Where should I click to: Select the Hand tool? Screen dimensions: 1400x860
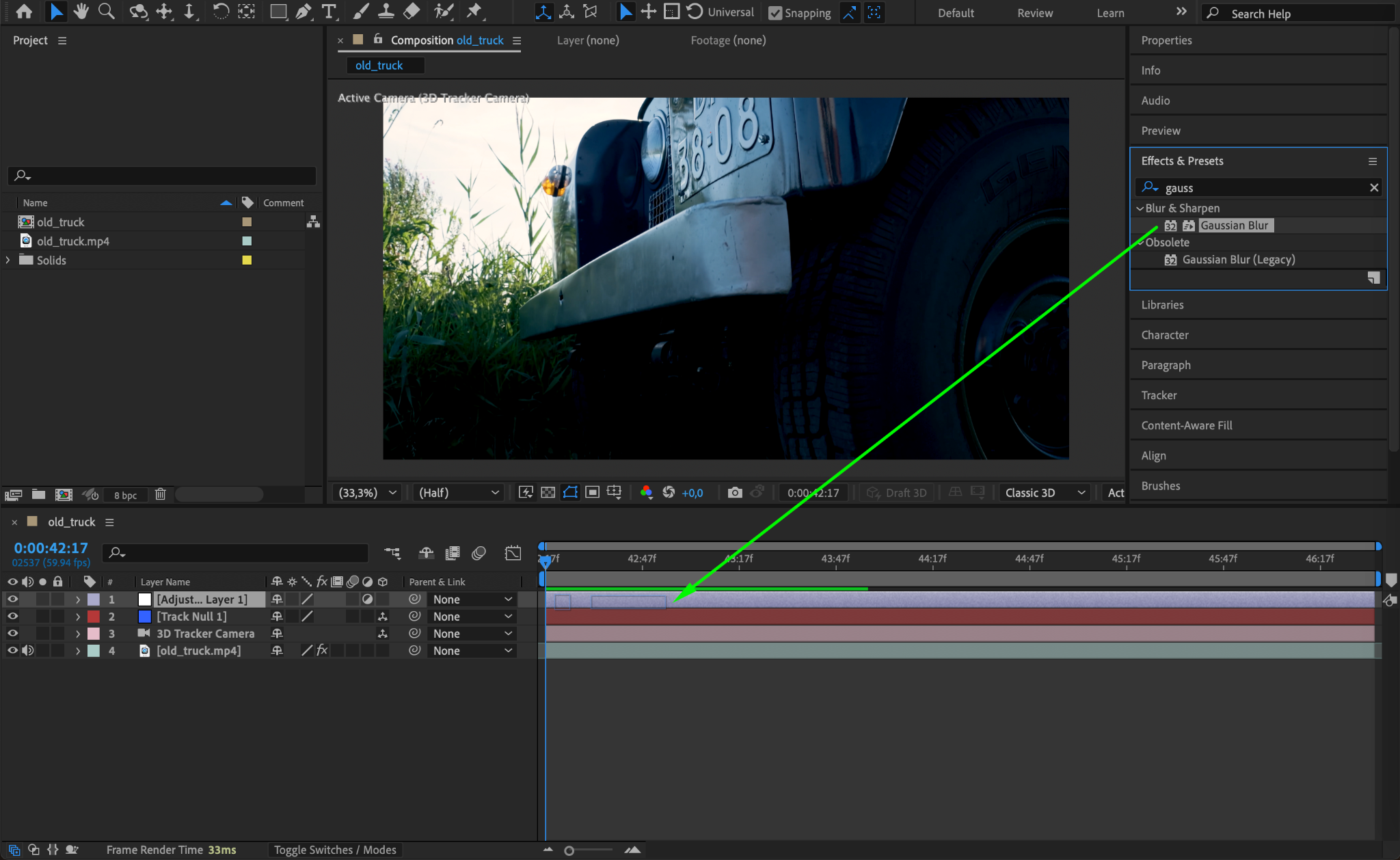(81, 12)
